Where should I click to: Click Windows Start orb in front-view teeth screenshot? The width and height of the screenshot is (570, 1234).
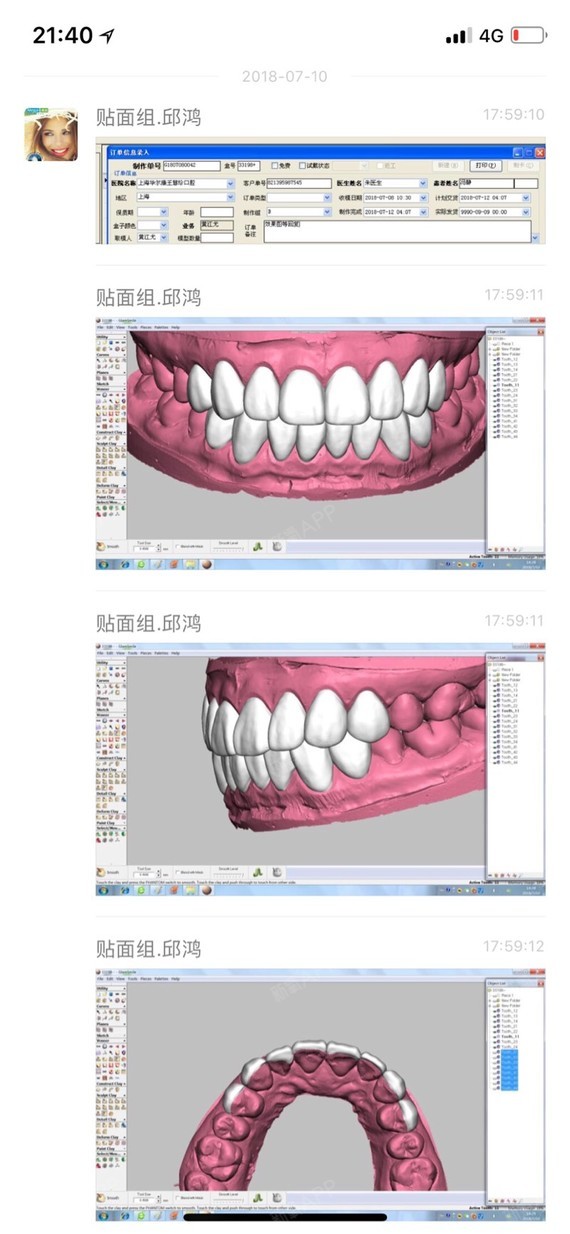tap(103, 564)
